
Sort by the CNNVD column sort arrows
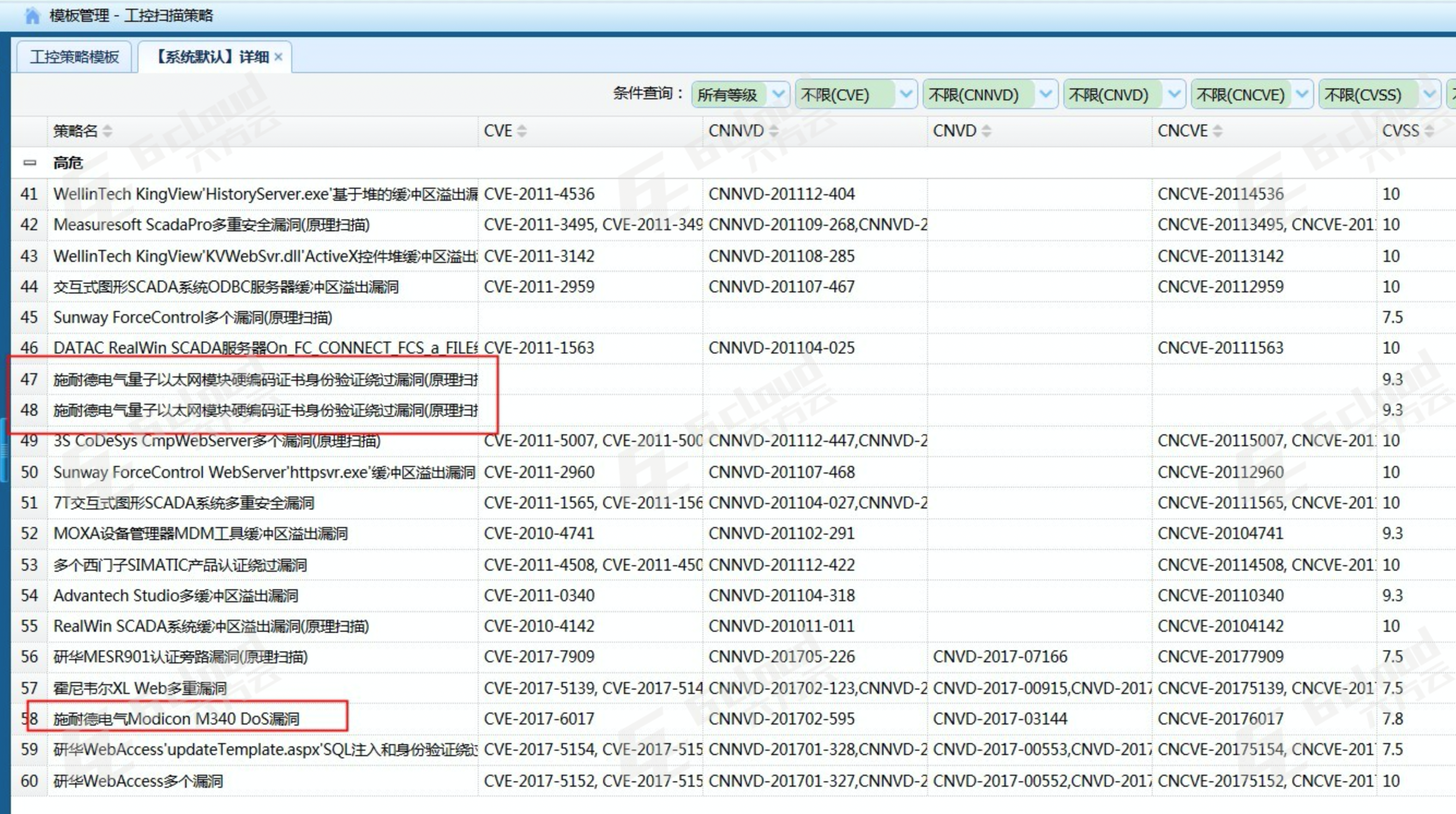tap(774, 131)
